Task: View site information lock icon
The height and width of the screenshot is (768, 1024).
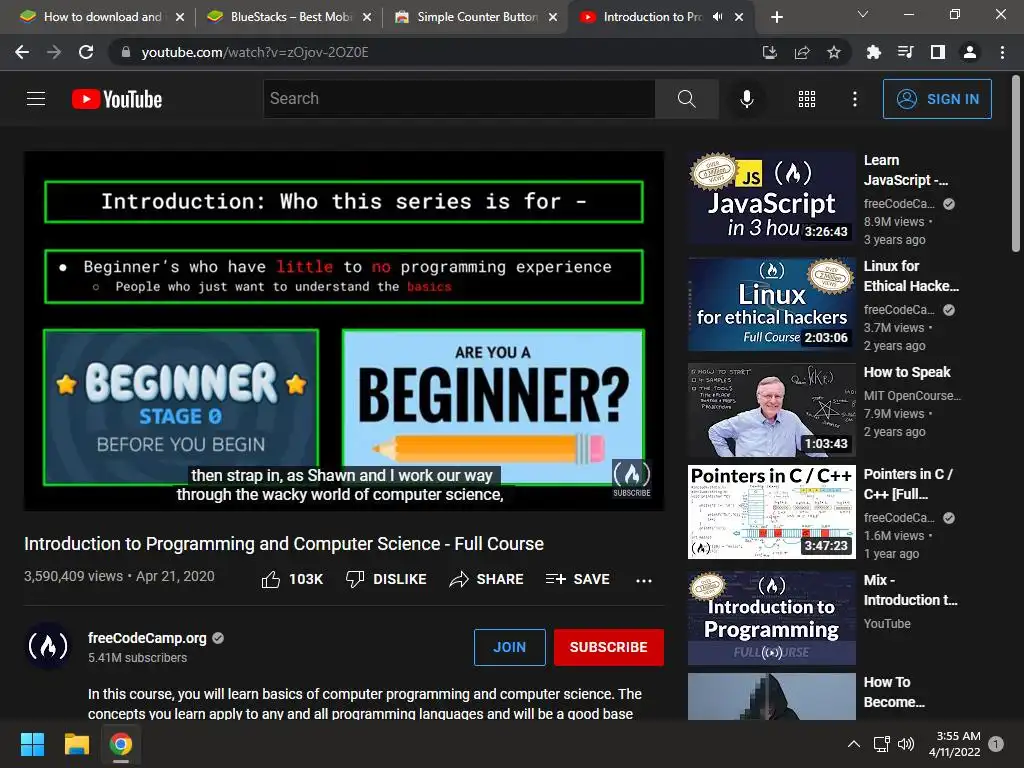Action: pos(126,52)
